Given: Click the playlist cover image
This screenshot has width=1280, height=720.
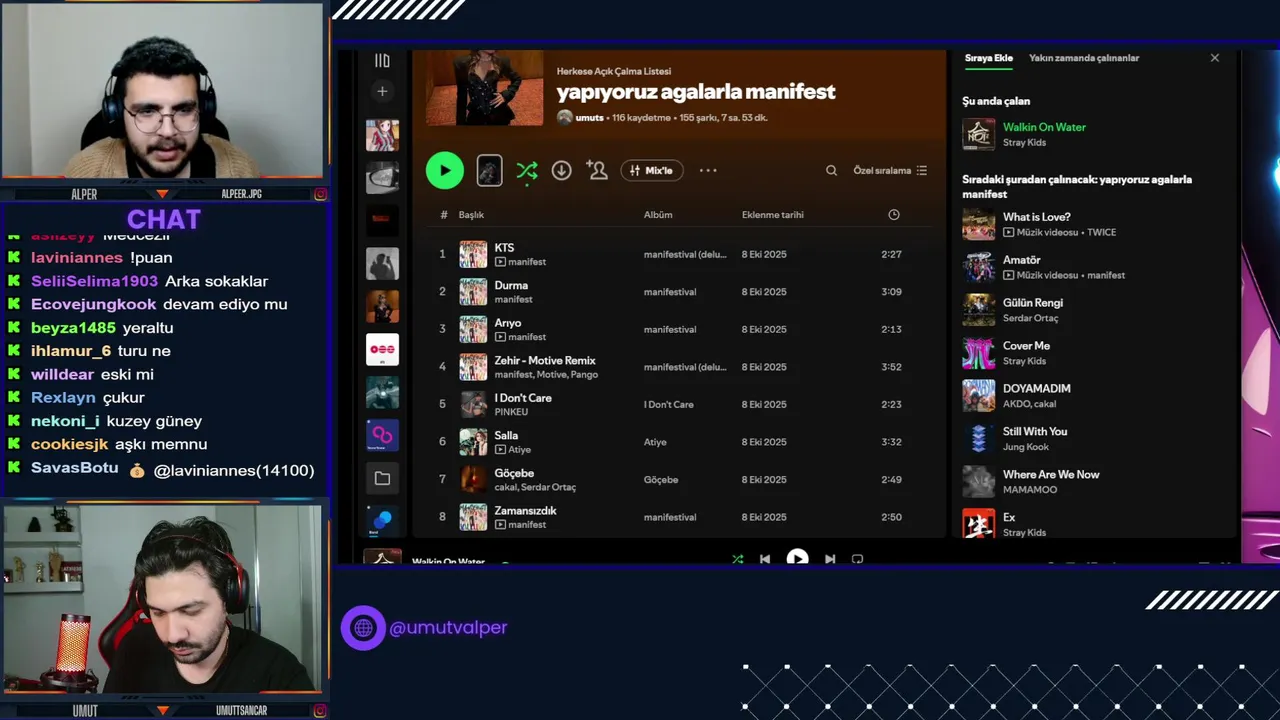Looking at the screenshot, I should (x=485, y=87).
